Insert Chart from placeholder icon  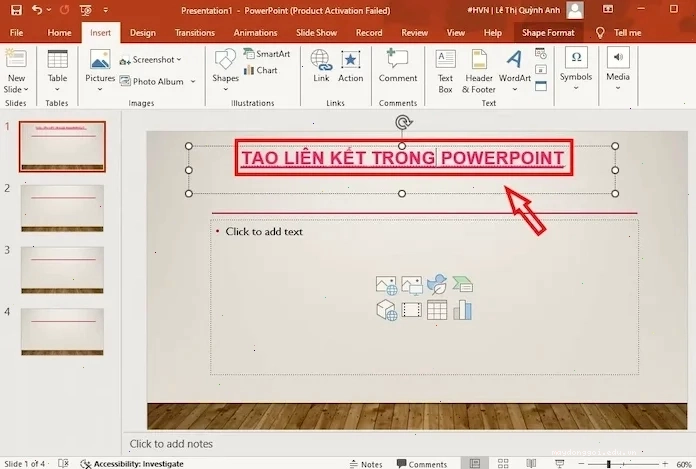pyautogui.click(x=463, y=310)
